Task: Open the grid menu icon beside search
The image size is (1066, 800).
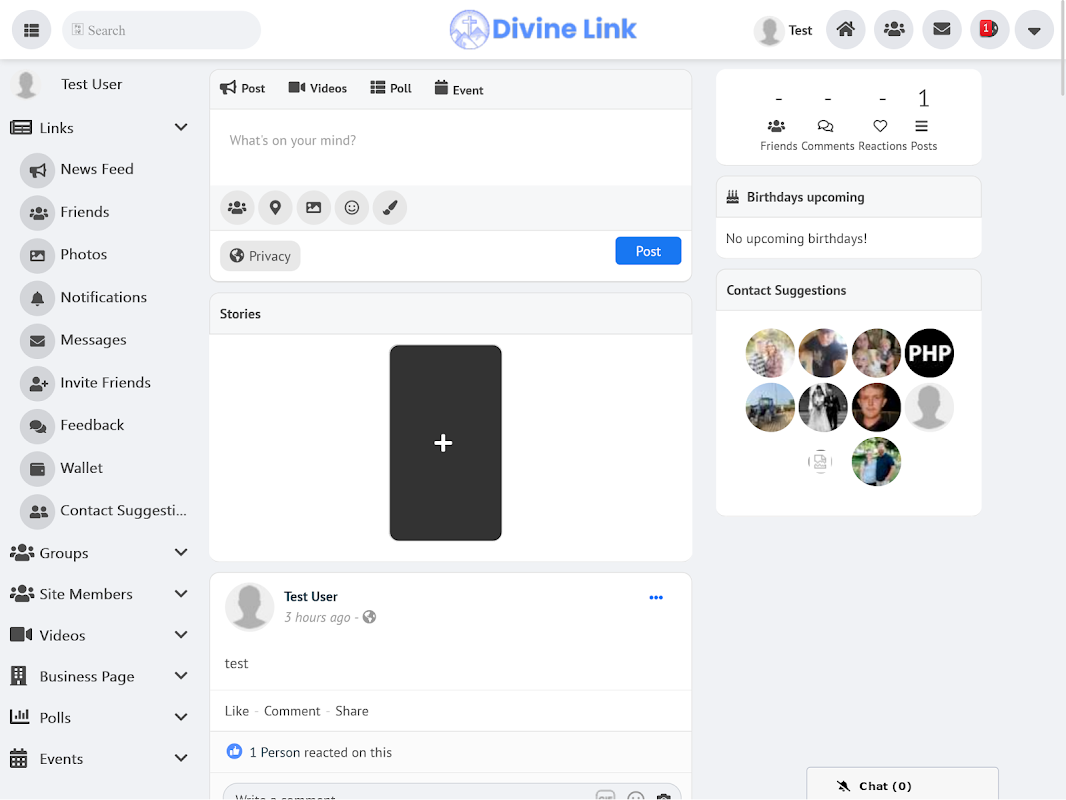Action: pos(31,30)
